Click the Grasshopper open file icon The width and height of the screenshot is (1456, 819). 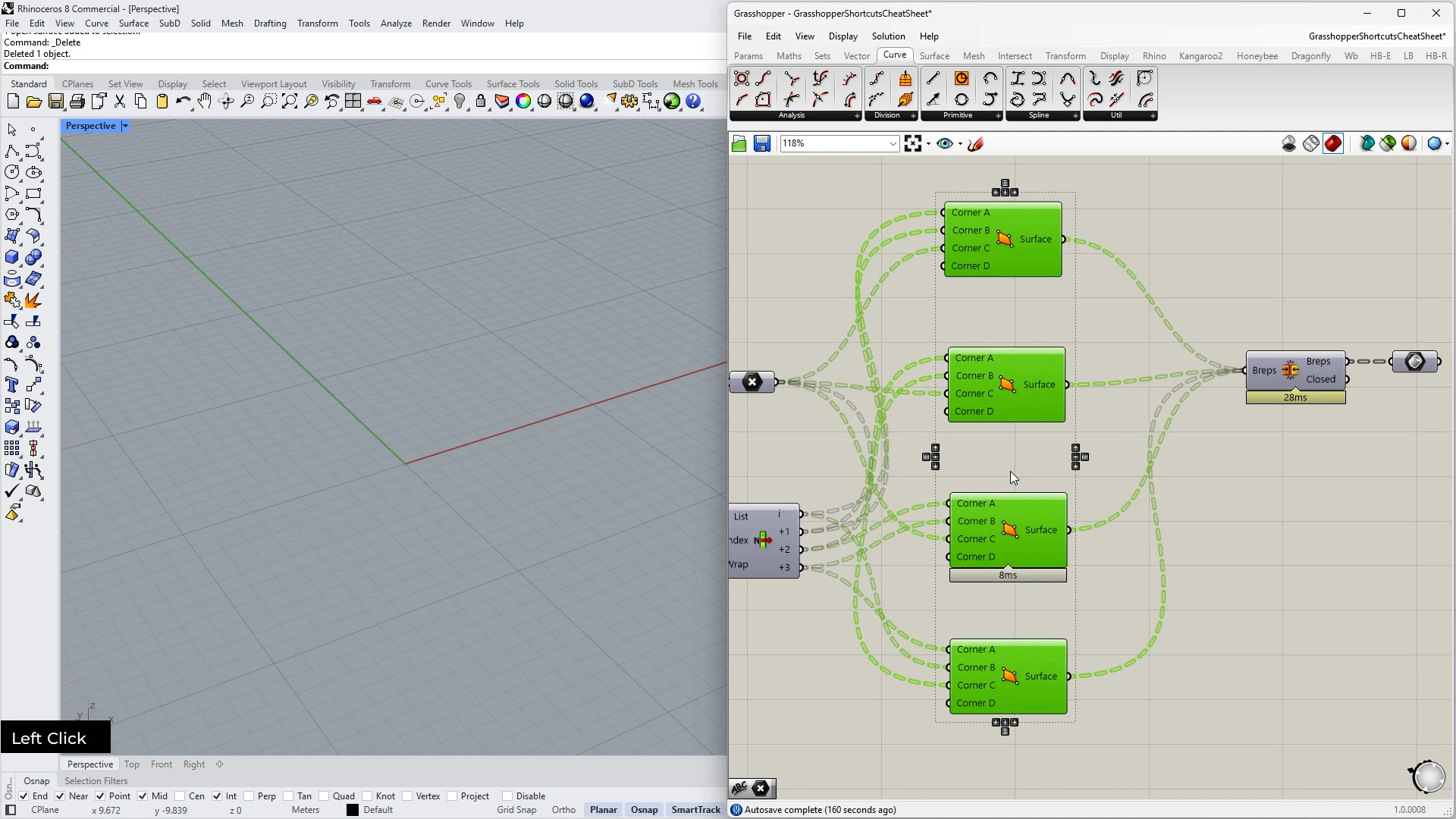pyautogui.click(x=739, y=144)
